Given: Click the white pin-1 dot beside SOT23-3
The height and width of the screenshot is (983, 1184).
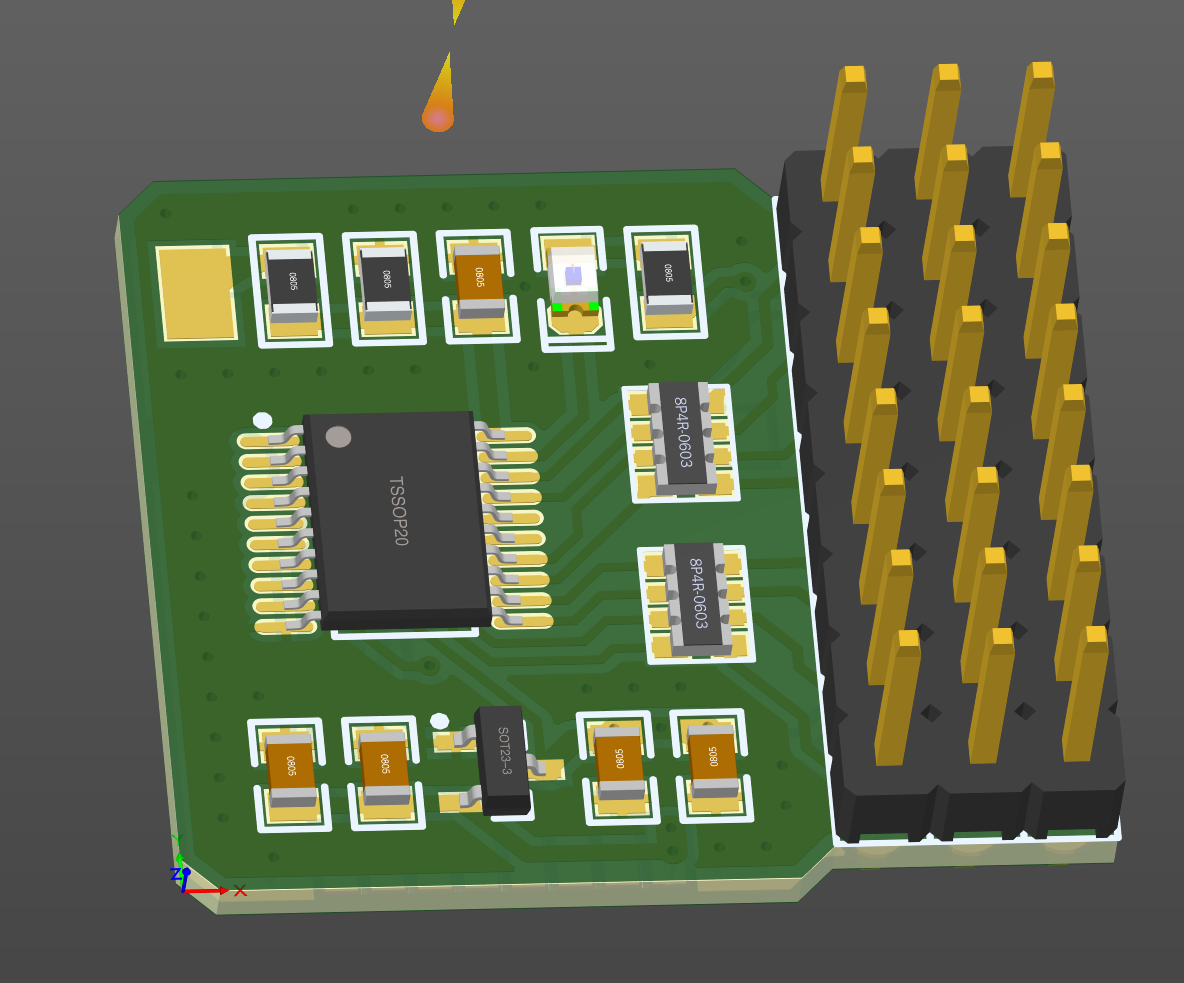Looking at the screenshot, I should point(439,721).
